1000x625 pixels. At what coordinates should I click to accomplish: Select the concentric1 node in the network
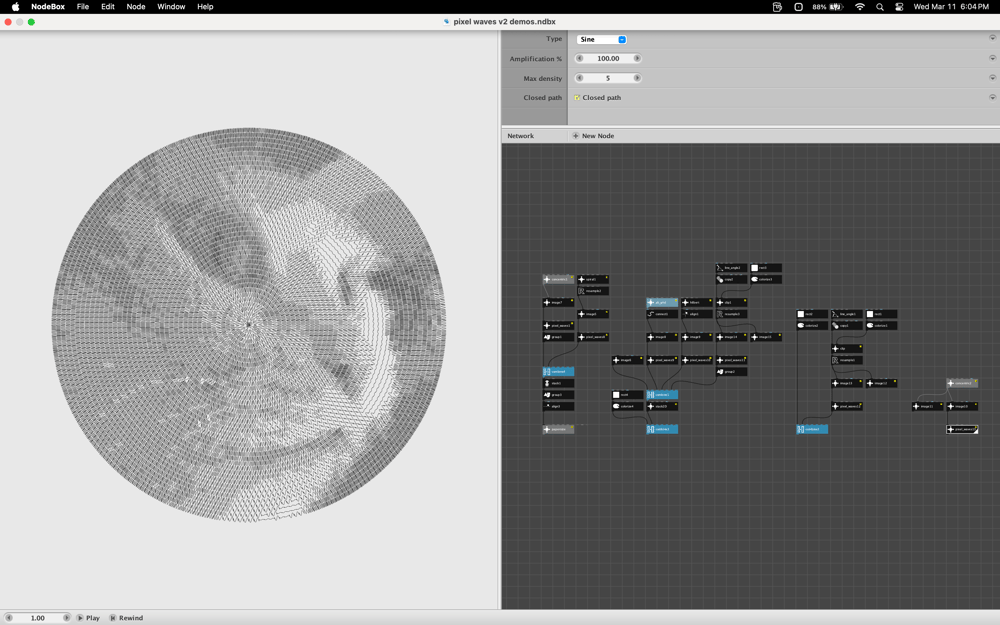point(558,279)
